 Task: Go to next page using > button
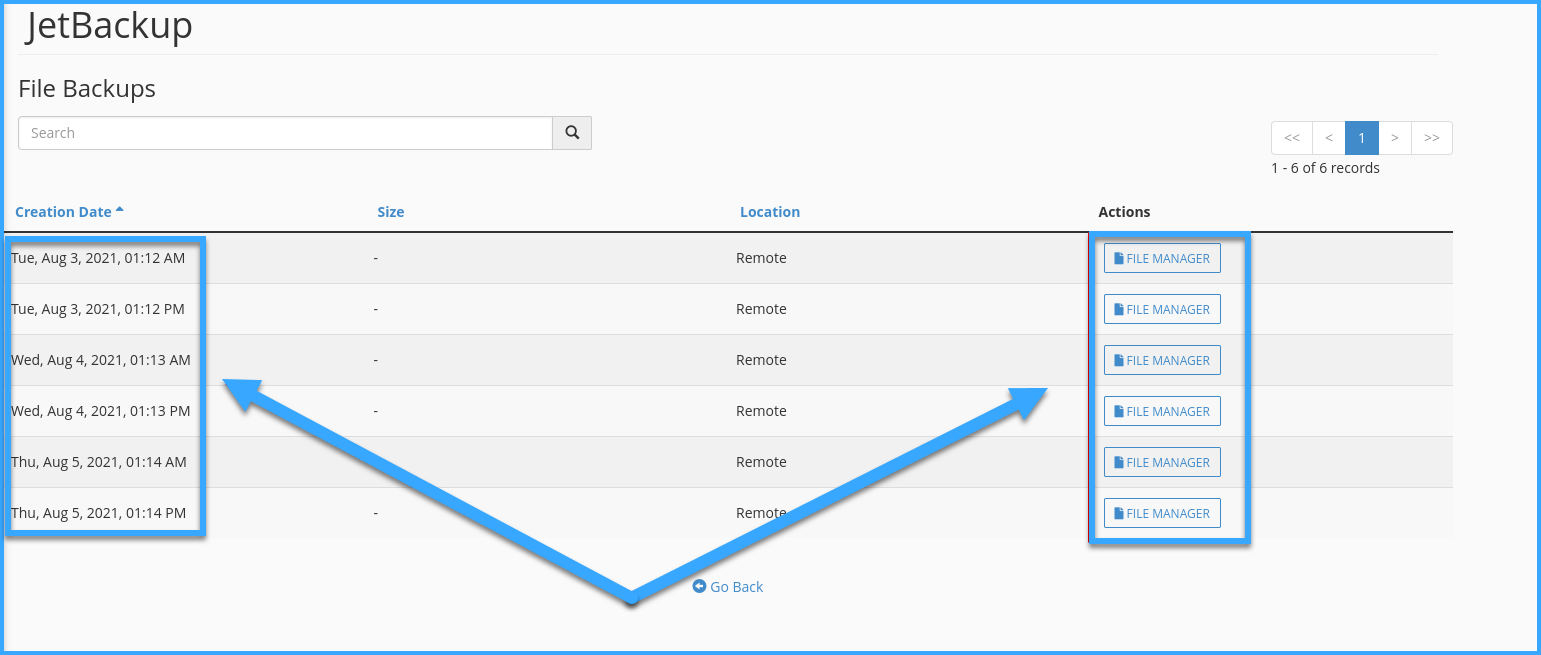(x=1395, y=138)
